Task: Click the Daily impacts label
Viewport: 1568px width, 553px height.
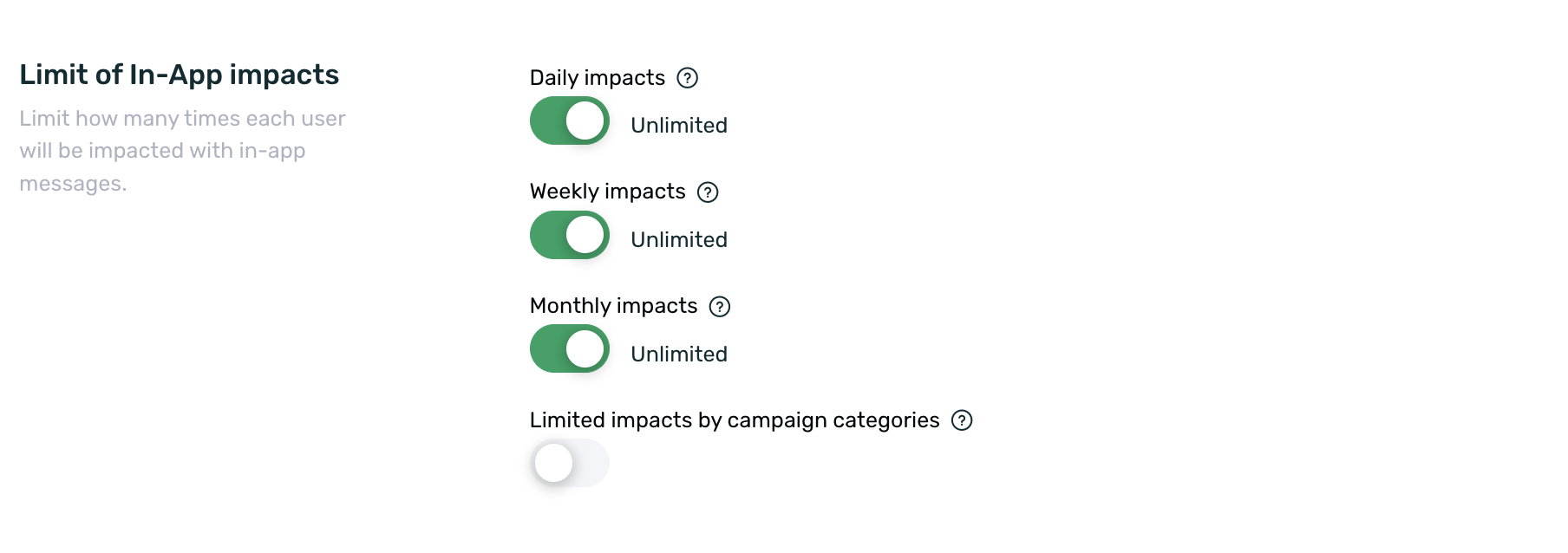Action: coord(597,78)
